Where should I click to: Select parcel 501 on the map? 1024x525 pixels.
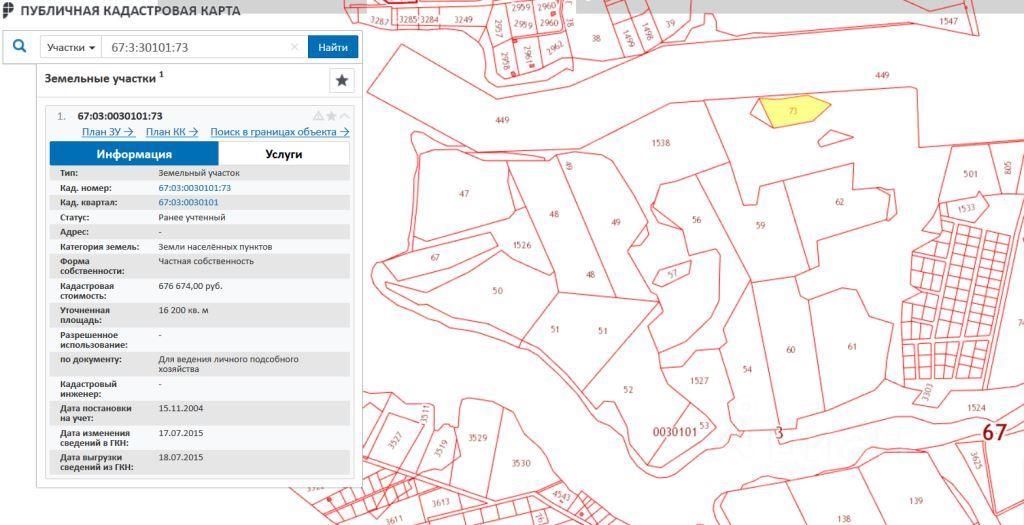click(x=970, y=174)
